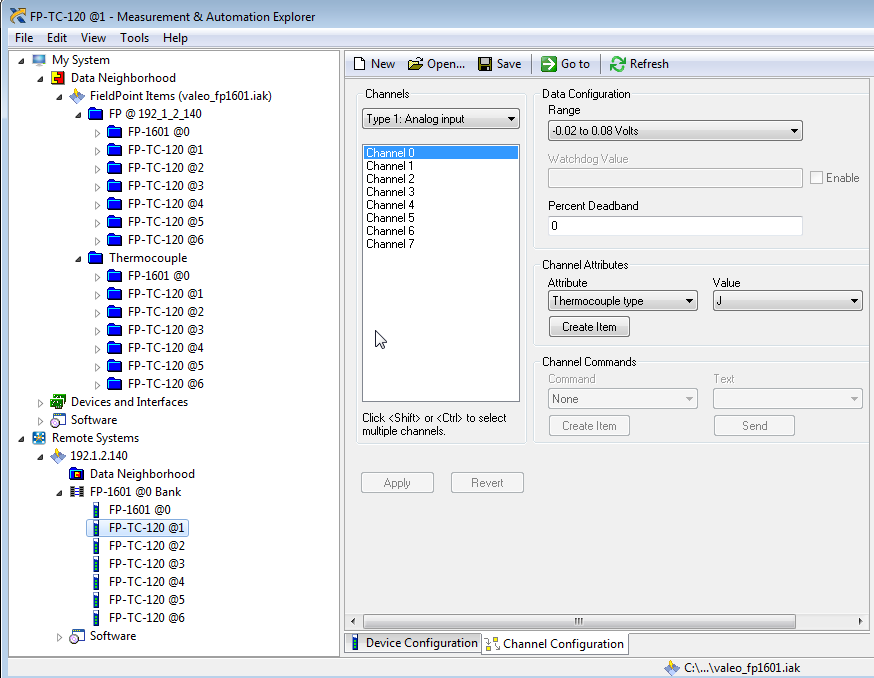Open the Channels type dropdown
874x678 pixels.
pyautogui.click(x=440, y=119)
